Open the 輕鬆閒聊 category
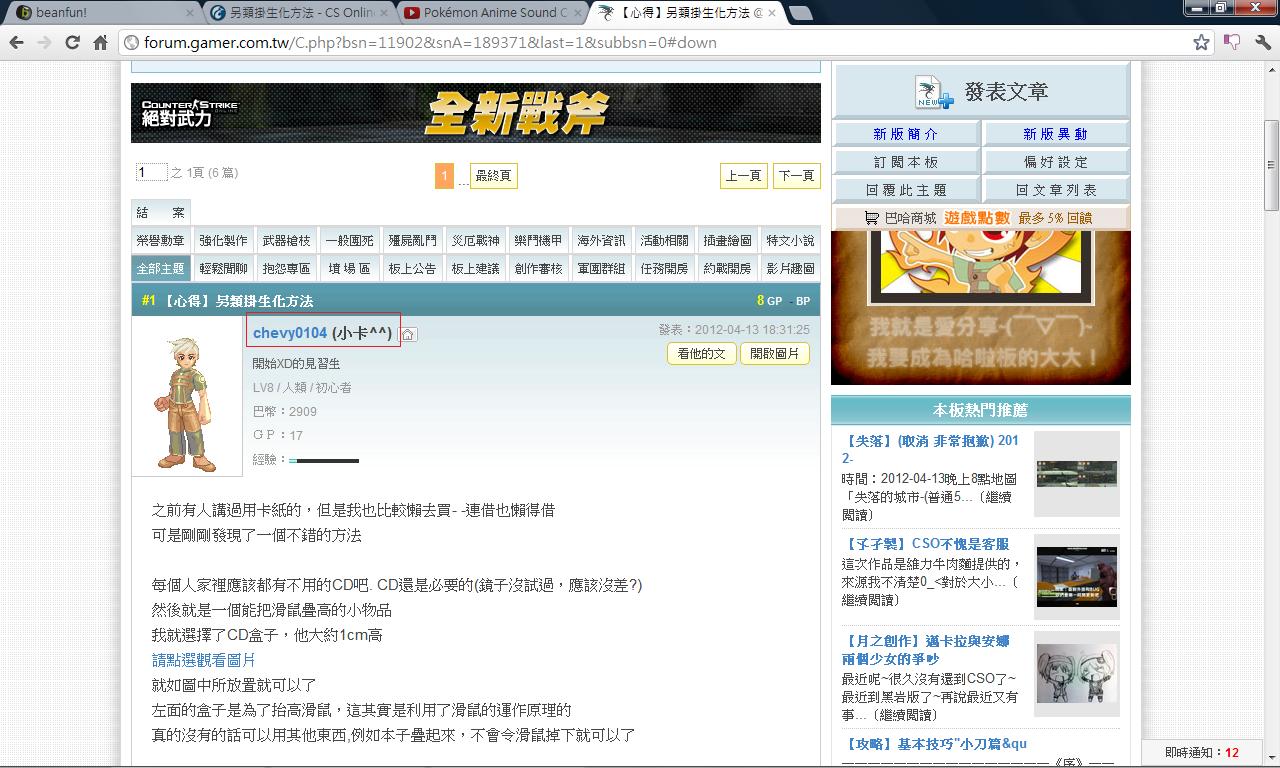This screenshot has width=1280, height=768. click(x=223, y=268)
